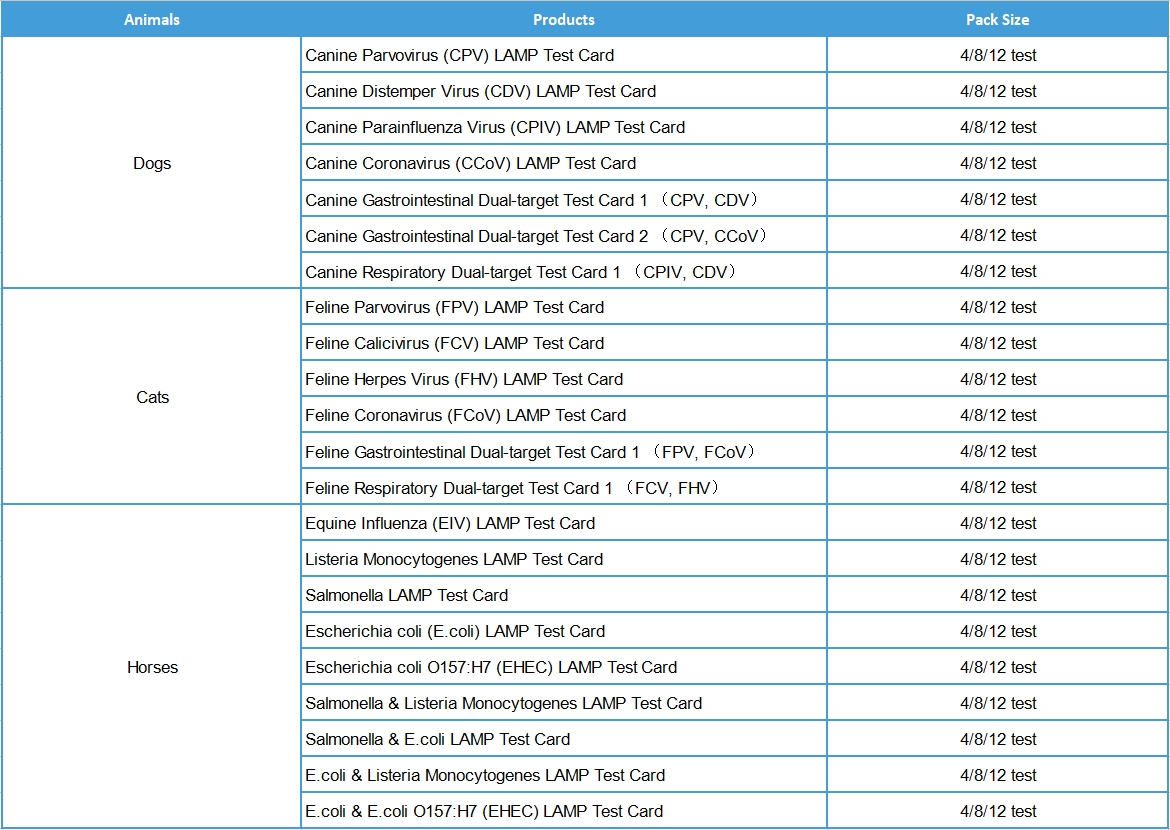
Task: Select Canine Coronavirus (CCoV) LAMP Test Card
Action: point(470,164)
